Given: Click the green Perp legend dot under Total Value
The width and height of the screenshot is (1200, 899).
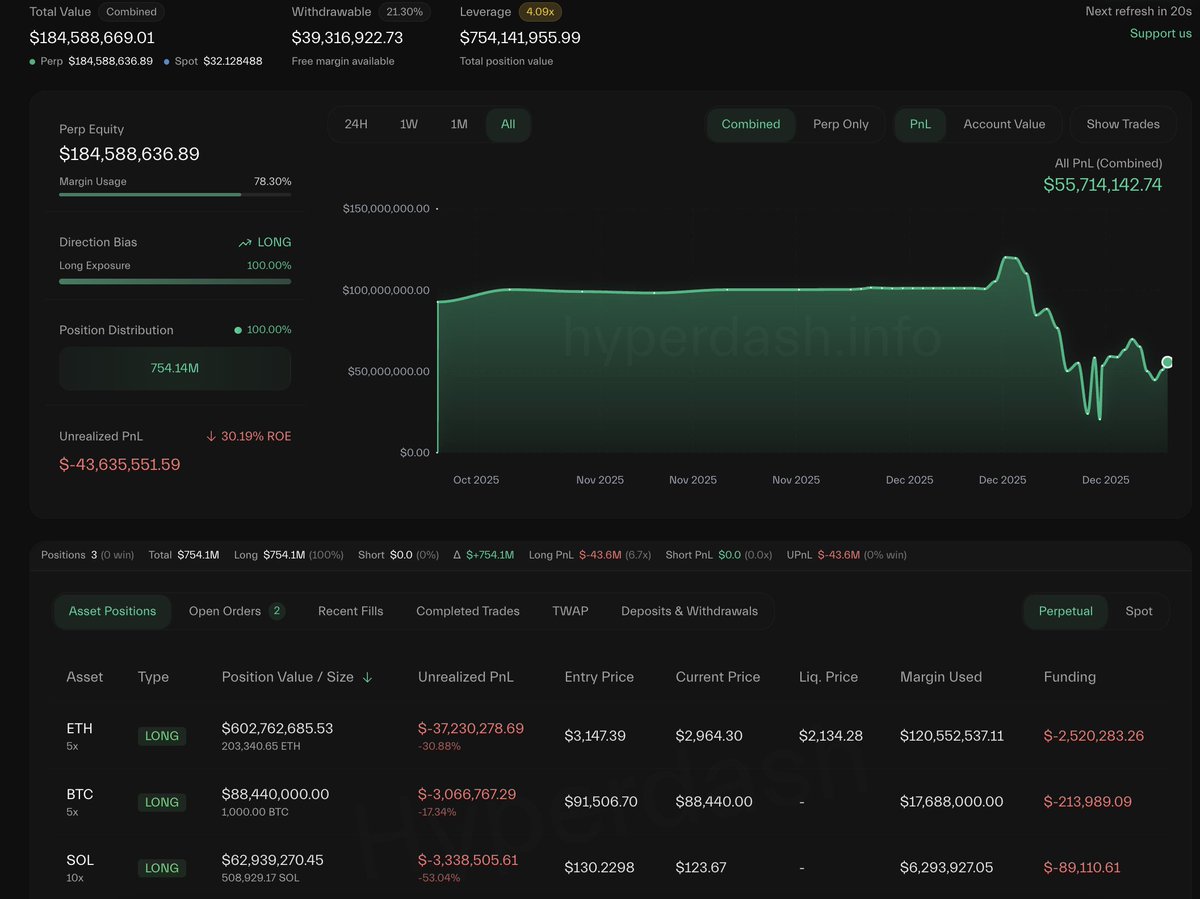Looking at the screenshot, I should [x=33, y=62].
